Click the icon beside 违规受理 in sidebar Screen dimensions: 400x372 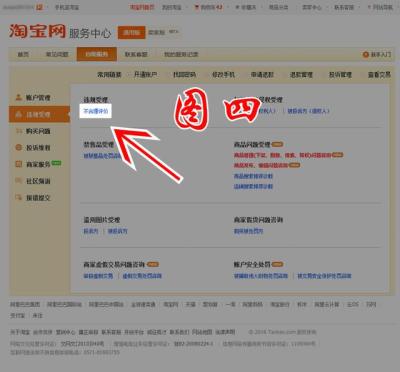[x=19, y=115]
